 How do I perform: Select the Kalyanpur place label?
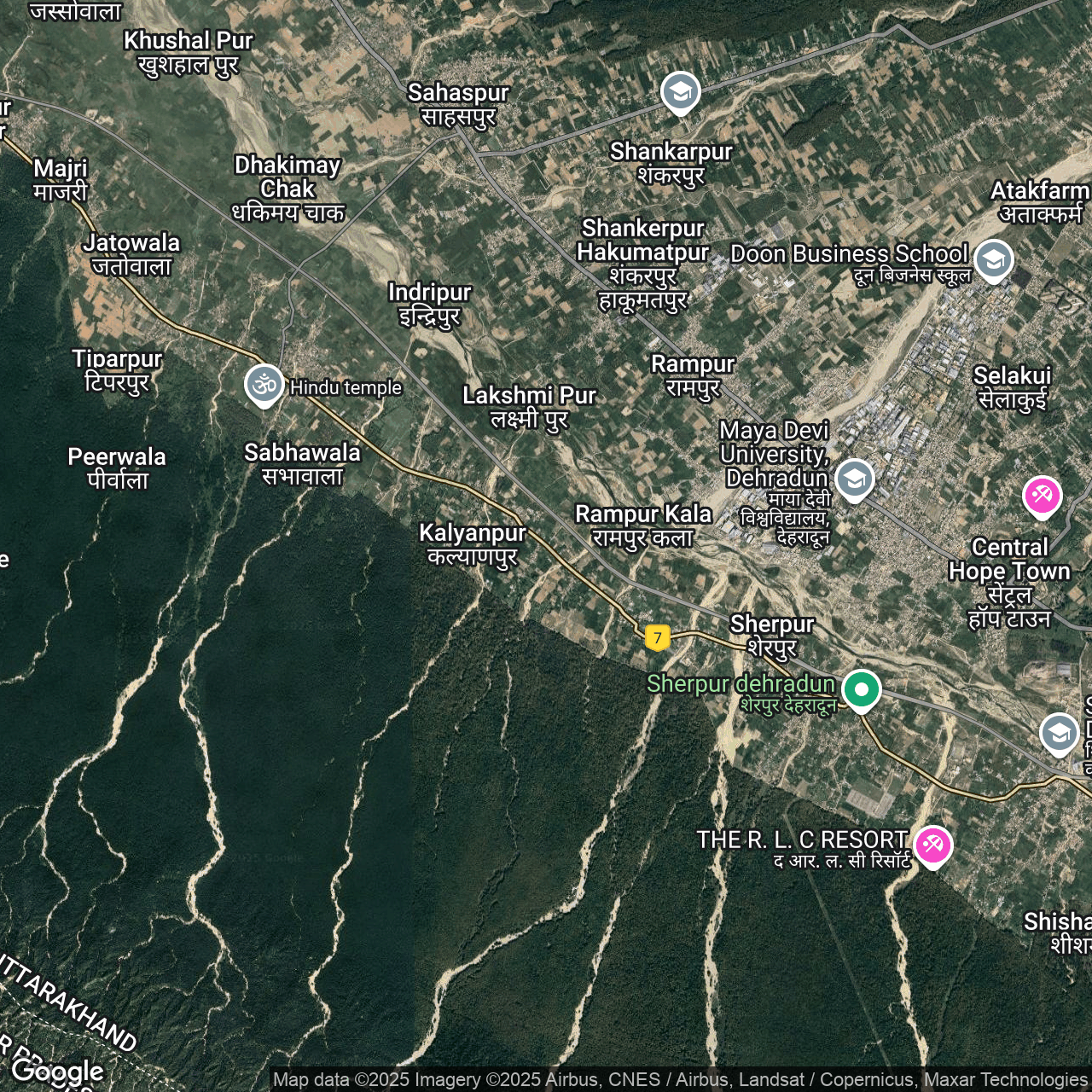click(473, 543)
